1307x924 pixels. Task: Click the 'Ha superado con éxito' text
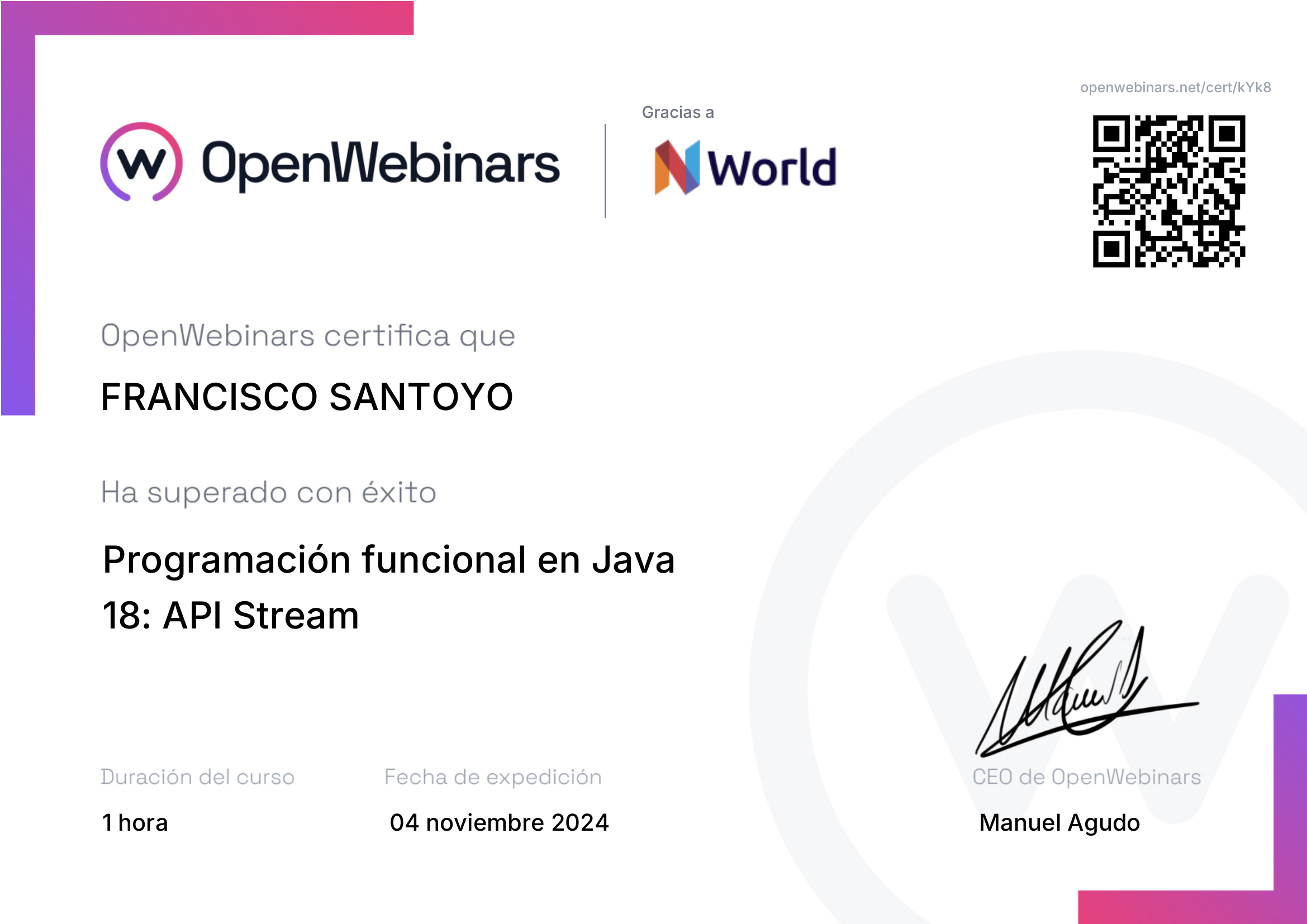click(x=268, y=493)
